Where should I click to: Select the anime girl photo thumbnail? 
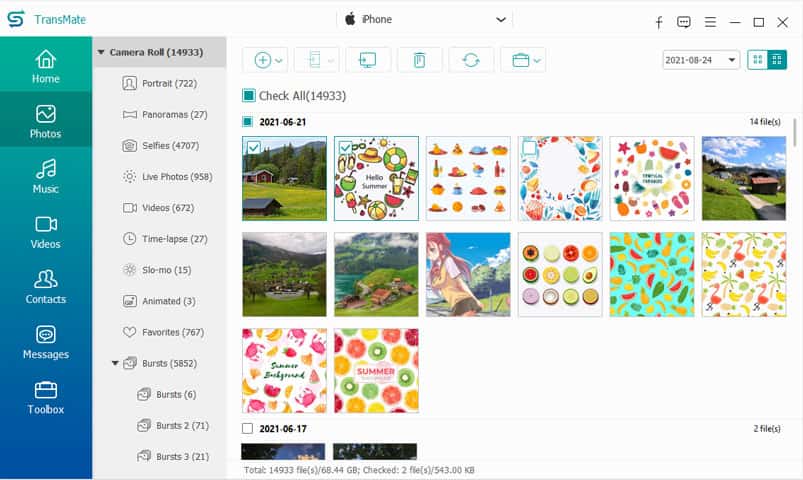[468, 274]
